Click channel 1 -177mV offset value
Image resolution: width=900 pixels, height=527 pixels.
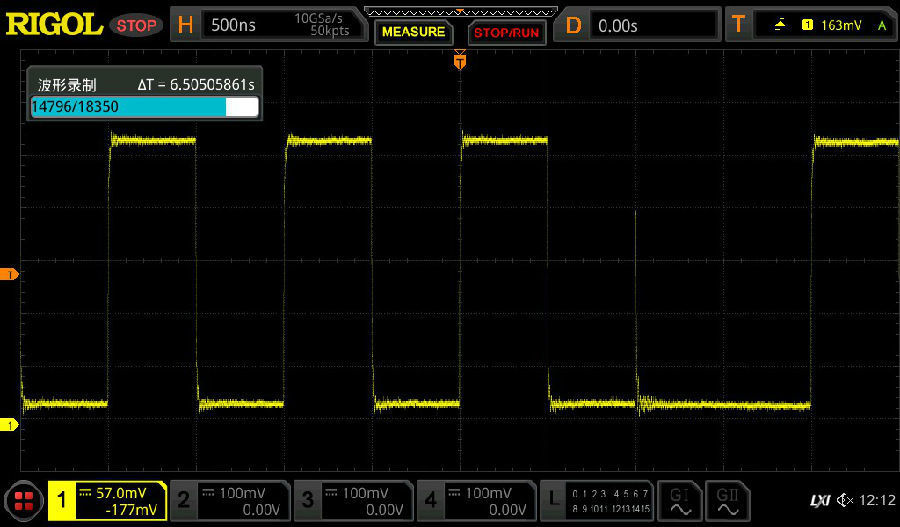point(131,510)
